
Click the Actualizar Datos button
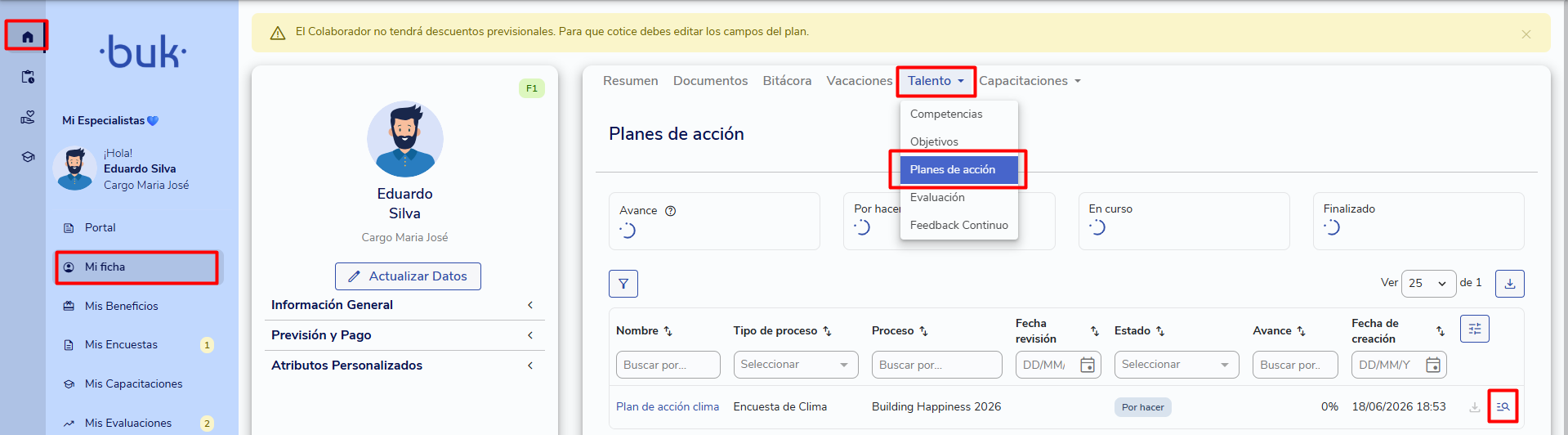pos(408,276)
